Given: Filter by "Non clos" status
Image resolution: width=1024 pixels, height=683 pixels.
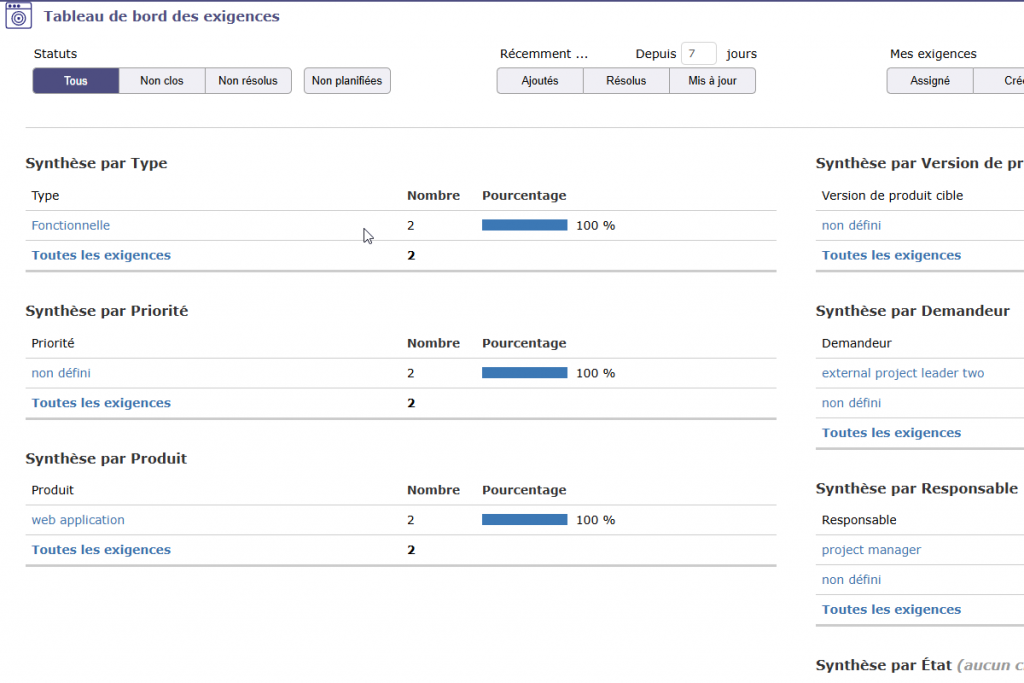Looking at the screenshot, I should coord(161,80).
